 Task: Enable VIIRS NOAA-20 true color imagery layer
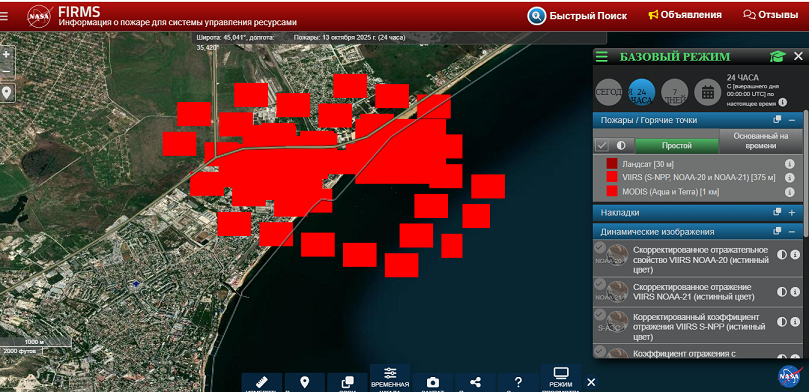600,247
